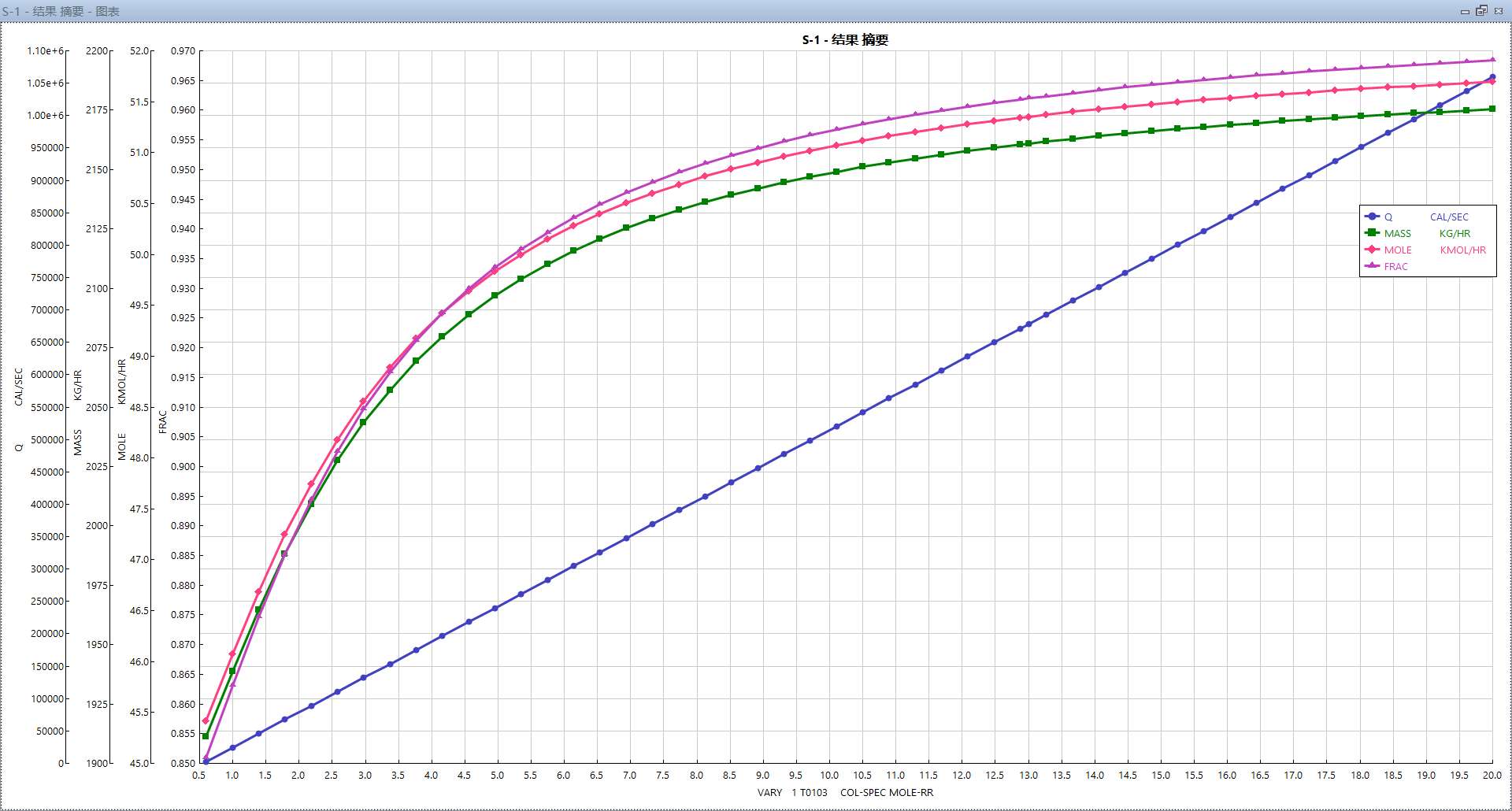This screenshot has width=1512, height=811.
Task: Click y-axis tick '1.00e+6'
Action: [46, 116]
